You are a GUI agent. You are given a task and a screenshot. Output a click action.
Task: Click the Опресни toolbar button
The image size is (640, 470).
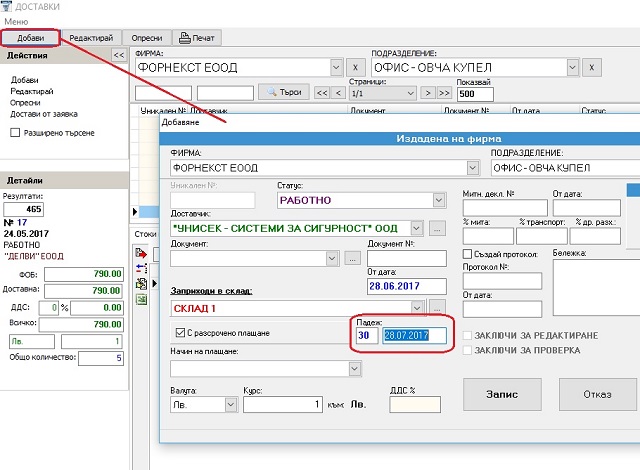147,38
